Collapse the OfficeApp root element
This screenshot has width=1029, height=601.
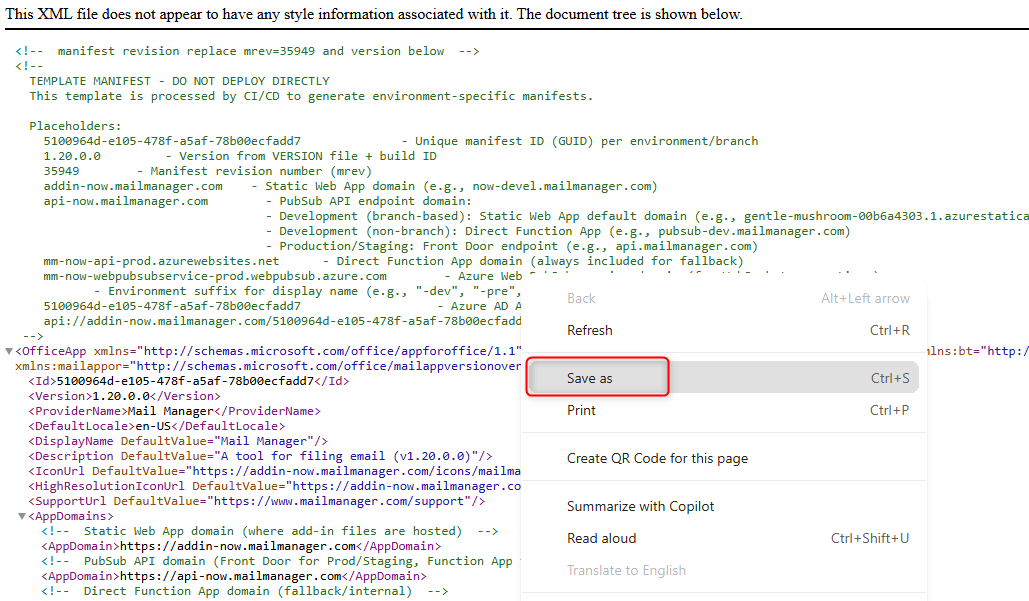tap(9, 351)
